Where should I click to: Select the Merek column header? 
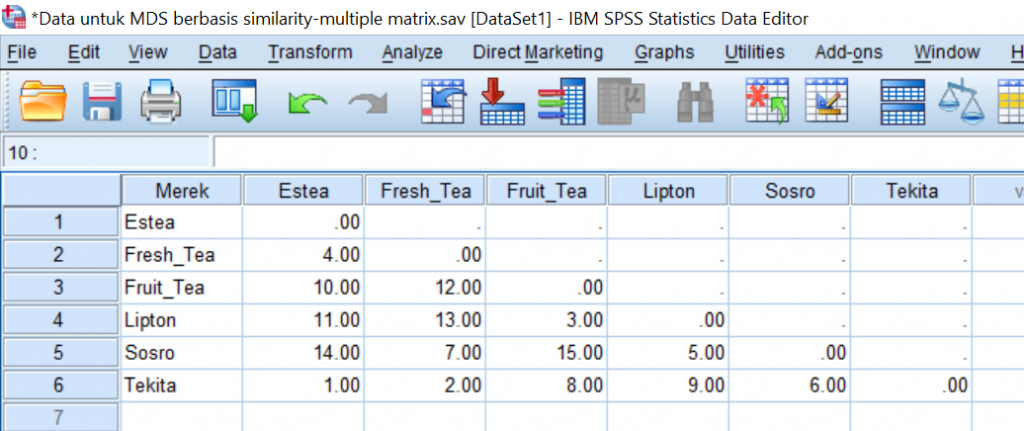[182, 190]
